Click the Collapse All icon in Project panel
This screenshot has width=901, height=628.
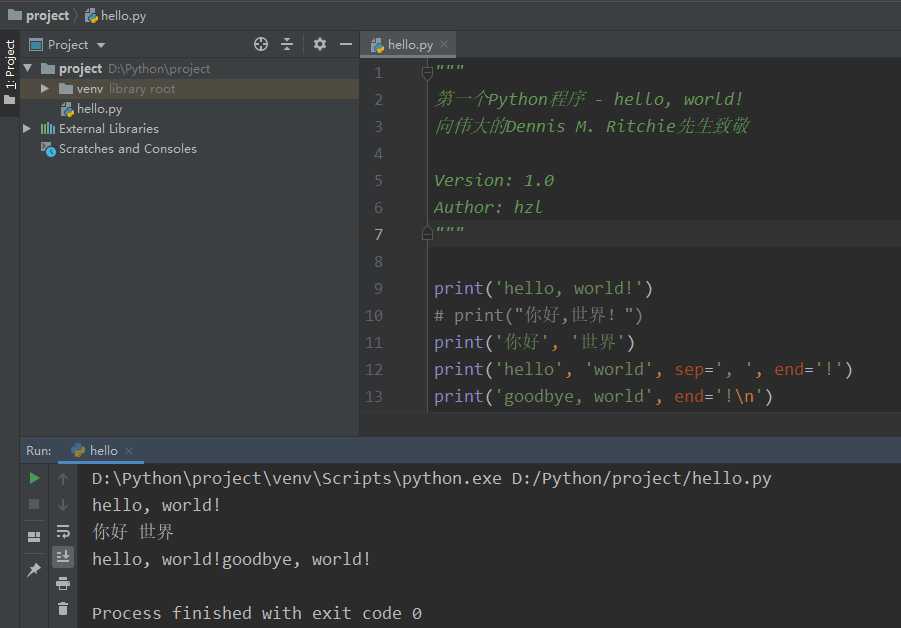tap(287, 44)
